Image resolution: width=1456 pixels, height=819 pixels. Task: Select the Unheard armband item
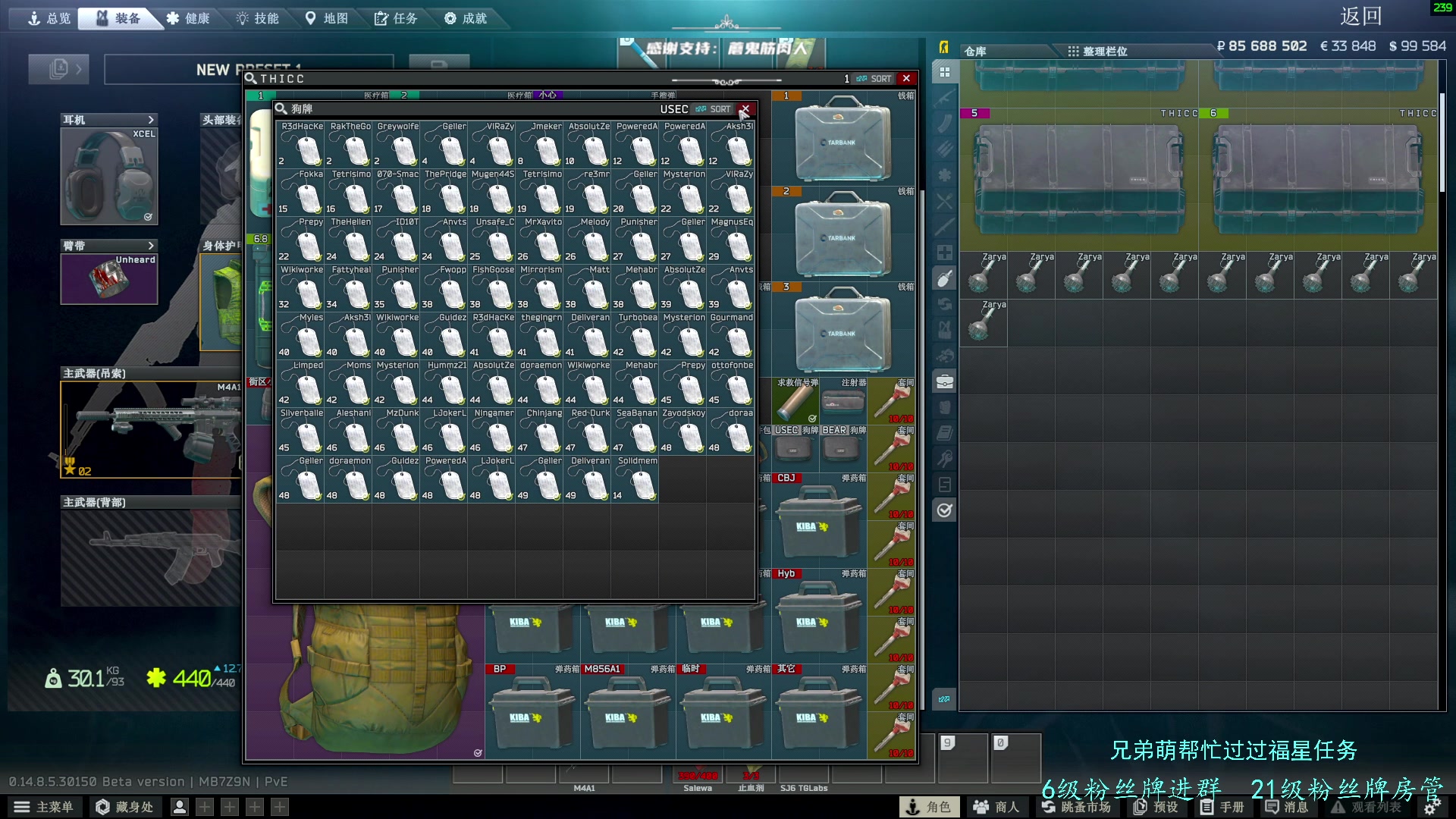109,278
